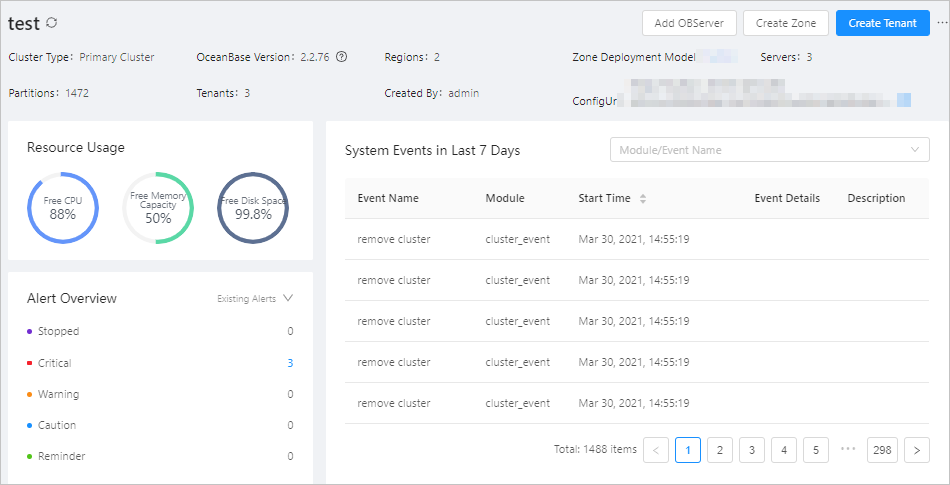The image size is (950, 485).
Task: Click the Resource Usage heading
Action: point(76,147)
